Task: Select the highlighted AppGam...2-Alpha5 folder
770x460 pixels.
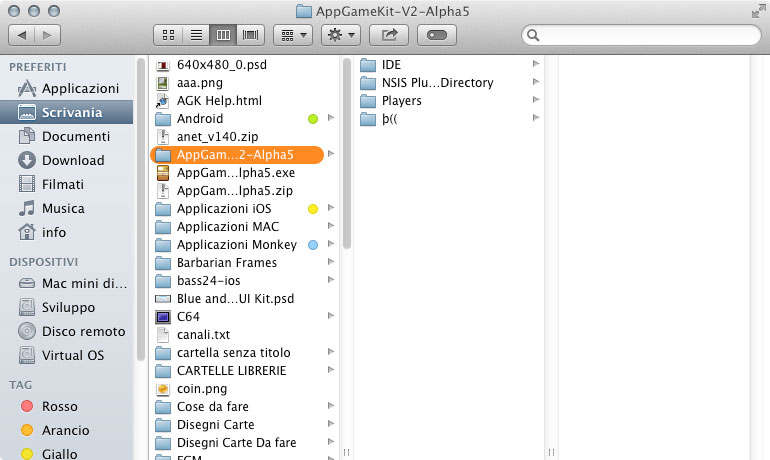Action: pos(237,155)
